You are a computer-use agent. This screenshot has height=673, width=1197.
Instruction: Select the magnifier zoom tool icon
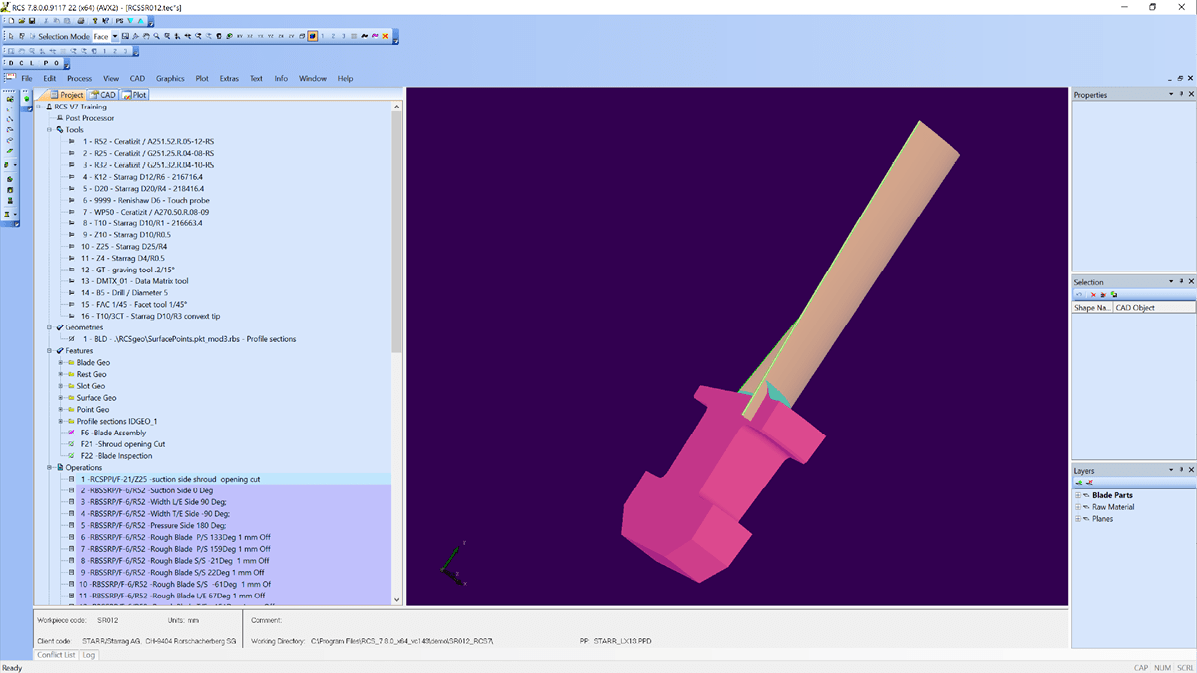click(x=156, y=36)
